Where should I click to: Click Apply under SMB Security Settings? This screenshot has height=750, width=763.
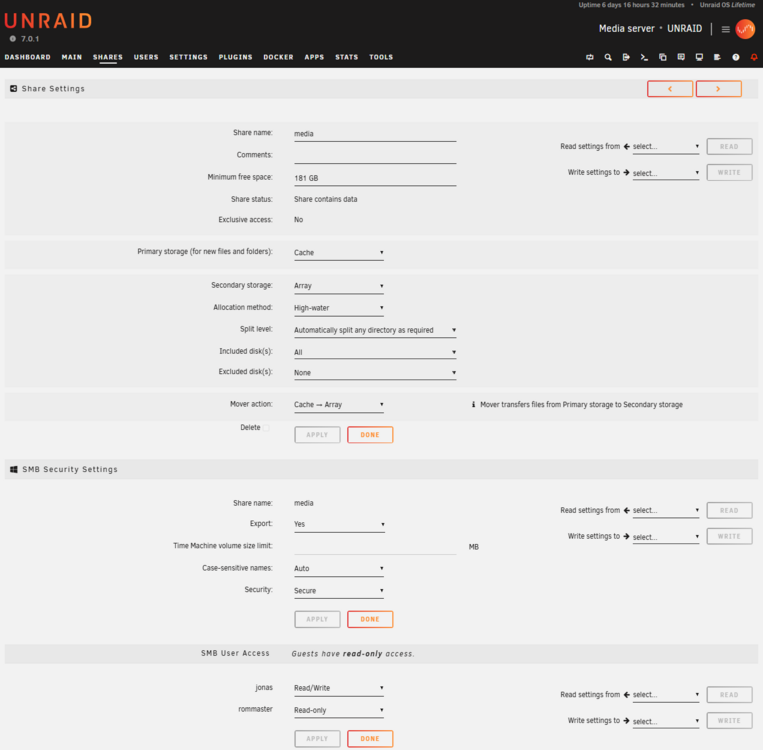pos(317,620)
